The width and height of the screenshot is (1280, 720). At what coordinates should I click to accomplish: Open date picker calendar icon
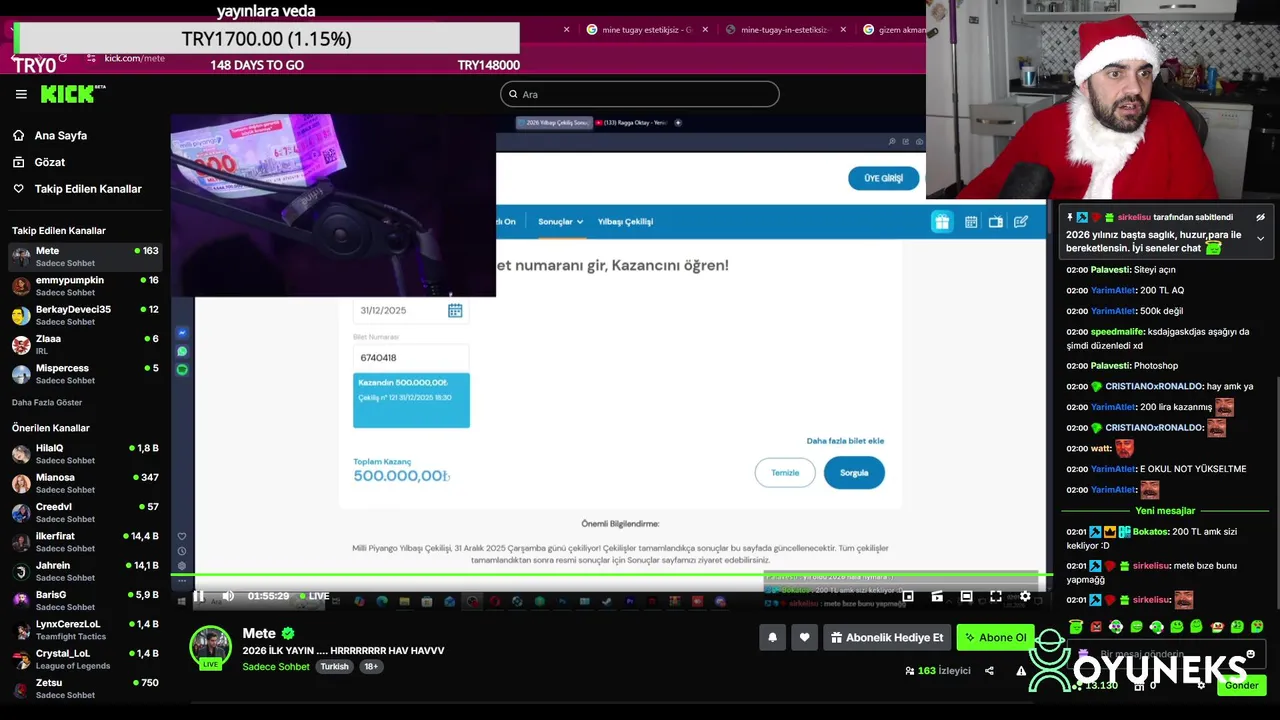pos(455,311)
